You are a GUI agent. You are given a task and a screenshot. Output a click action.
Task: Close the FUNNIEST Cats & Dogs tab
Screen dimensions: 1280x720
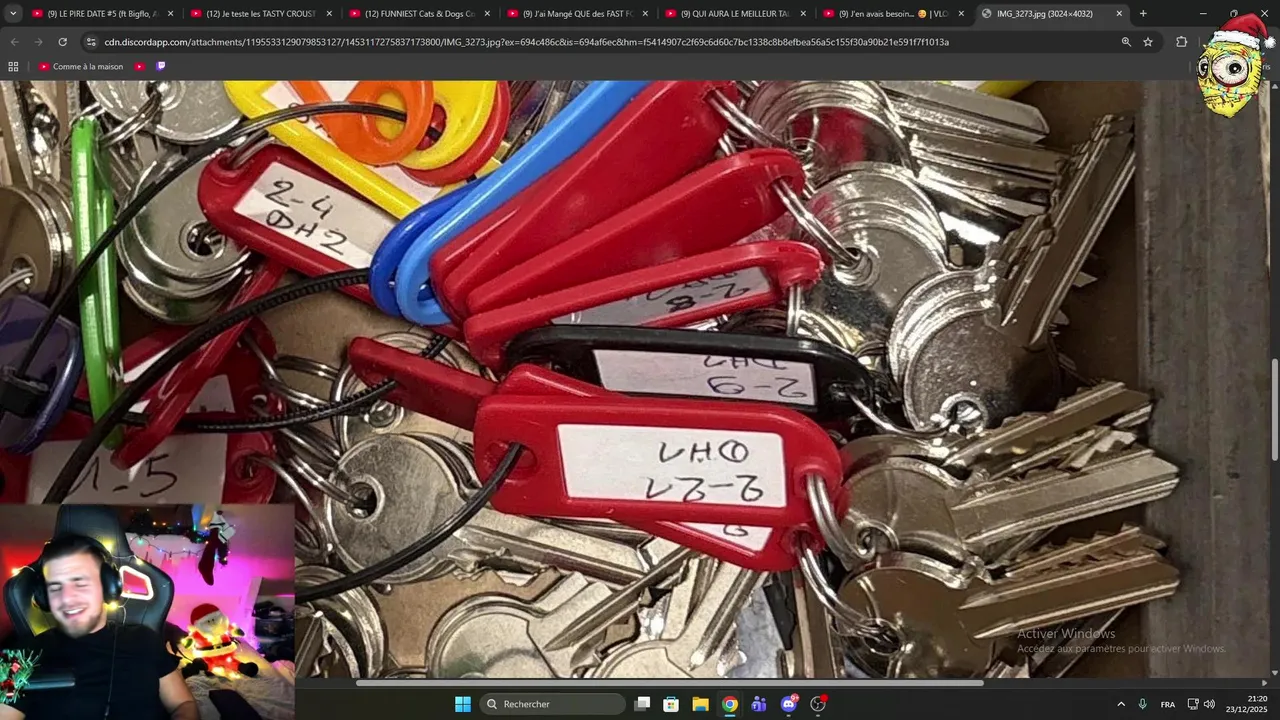click(x=487, y=14)
